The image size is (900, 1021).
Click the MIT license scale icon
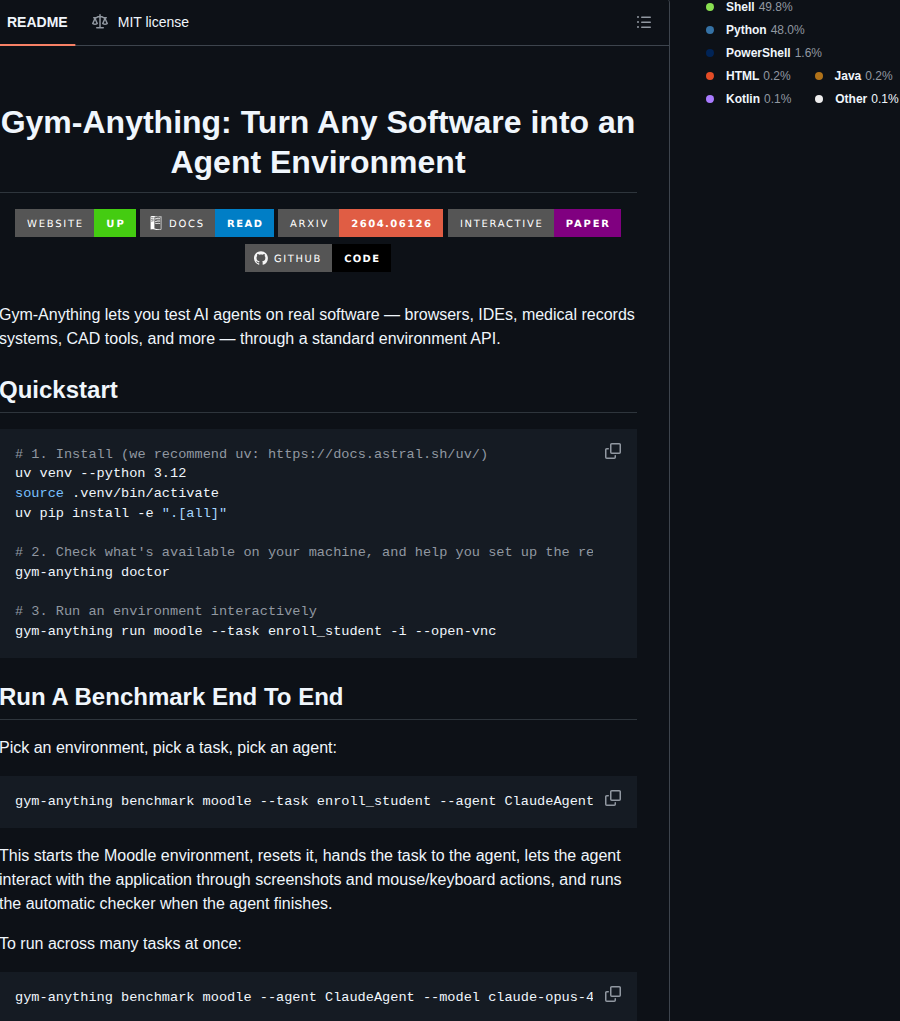(x=100, y=22)
